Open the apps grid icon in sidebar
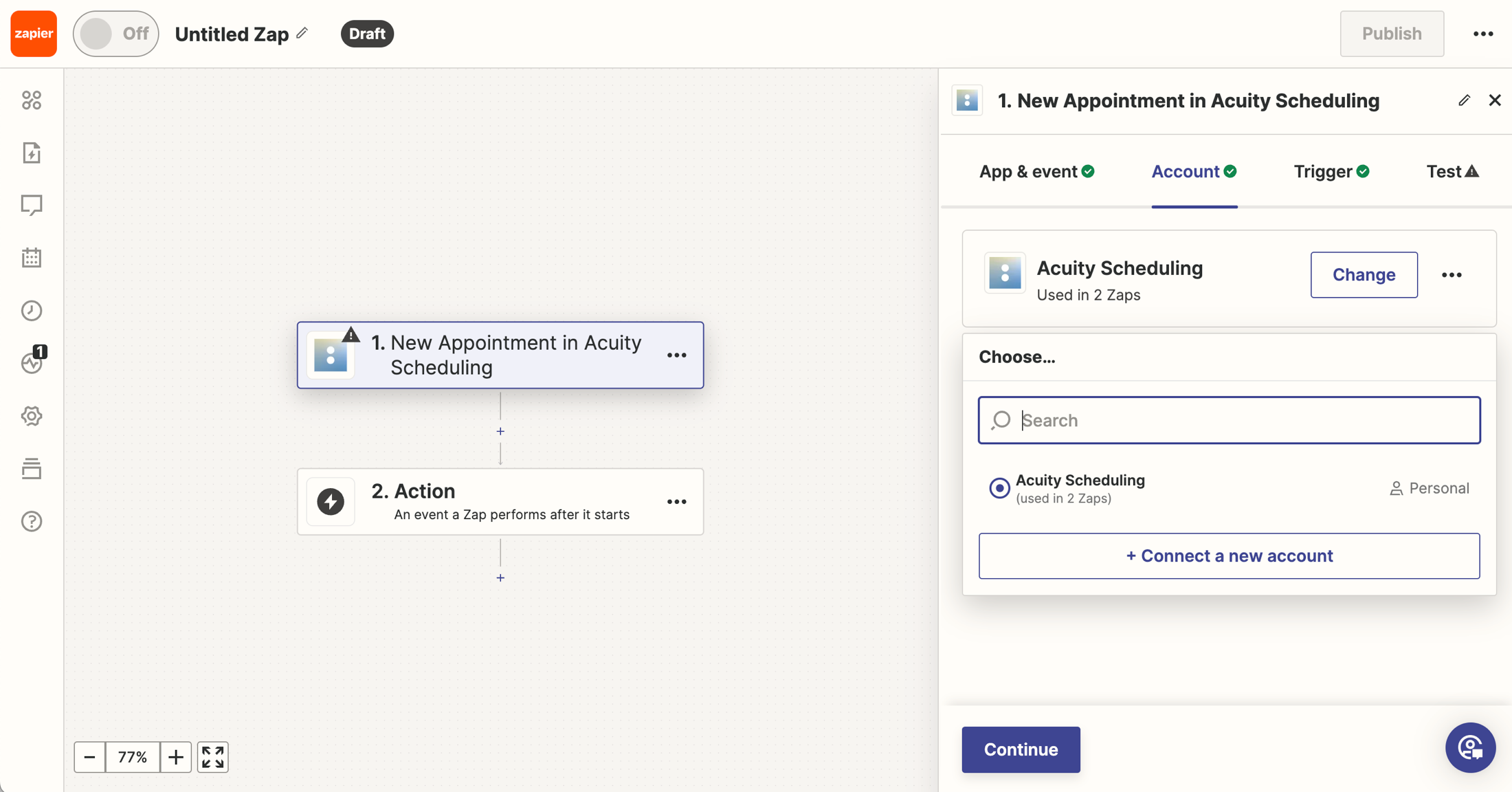Image resolution: width=1512 pixels, height=792 pixels. pos(32,100)
